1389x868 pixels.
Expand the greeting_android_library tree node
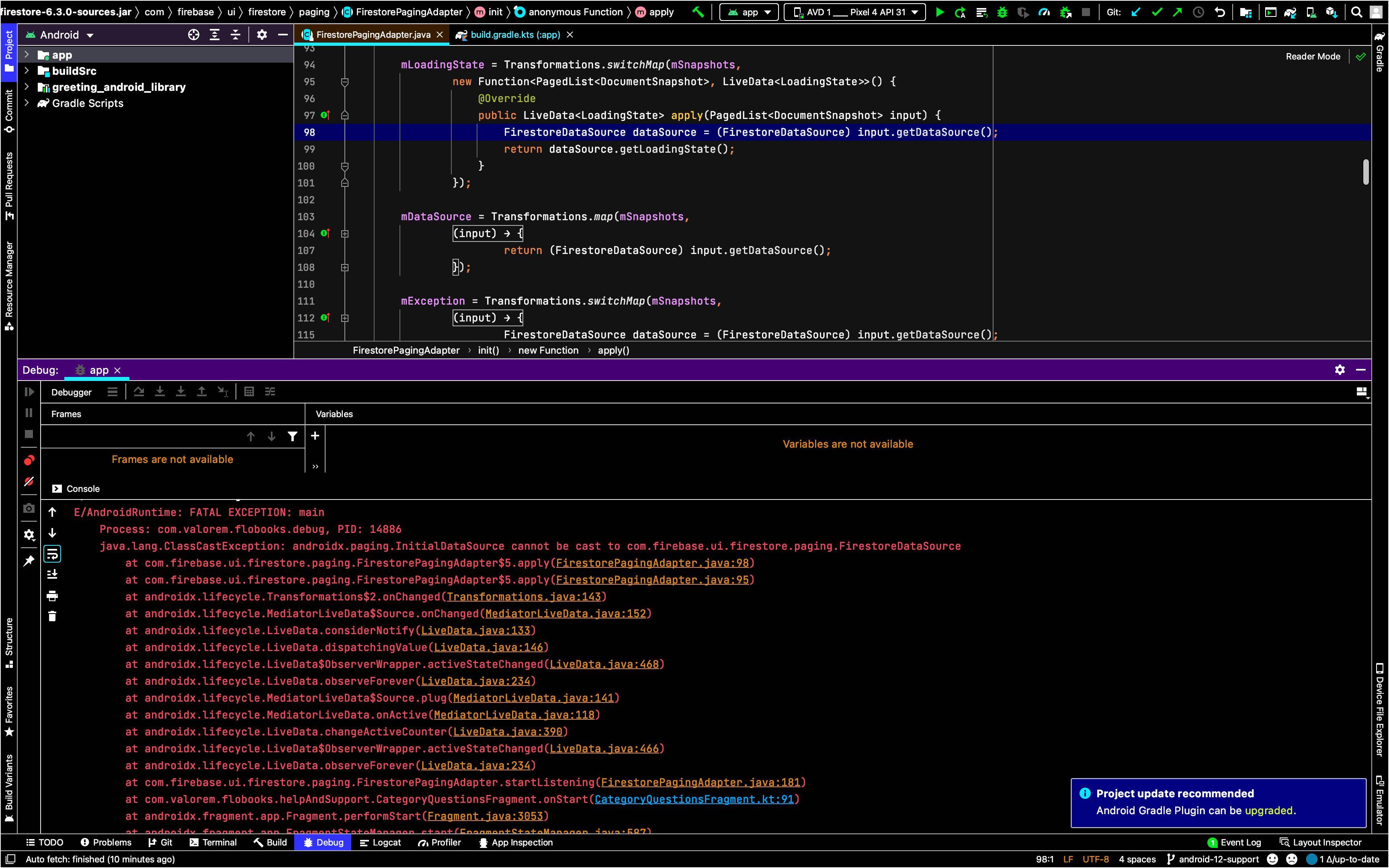pyautogui.click(x=27, y=87)
